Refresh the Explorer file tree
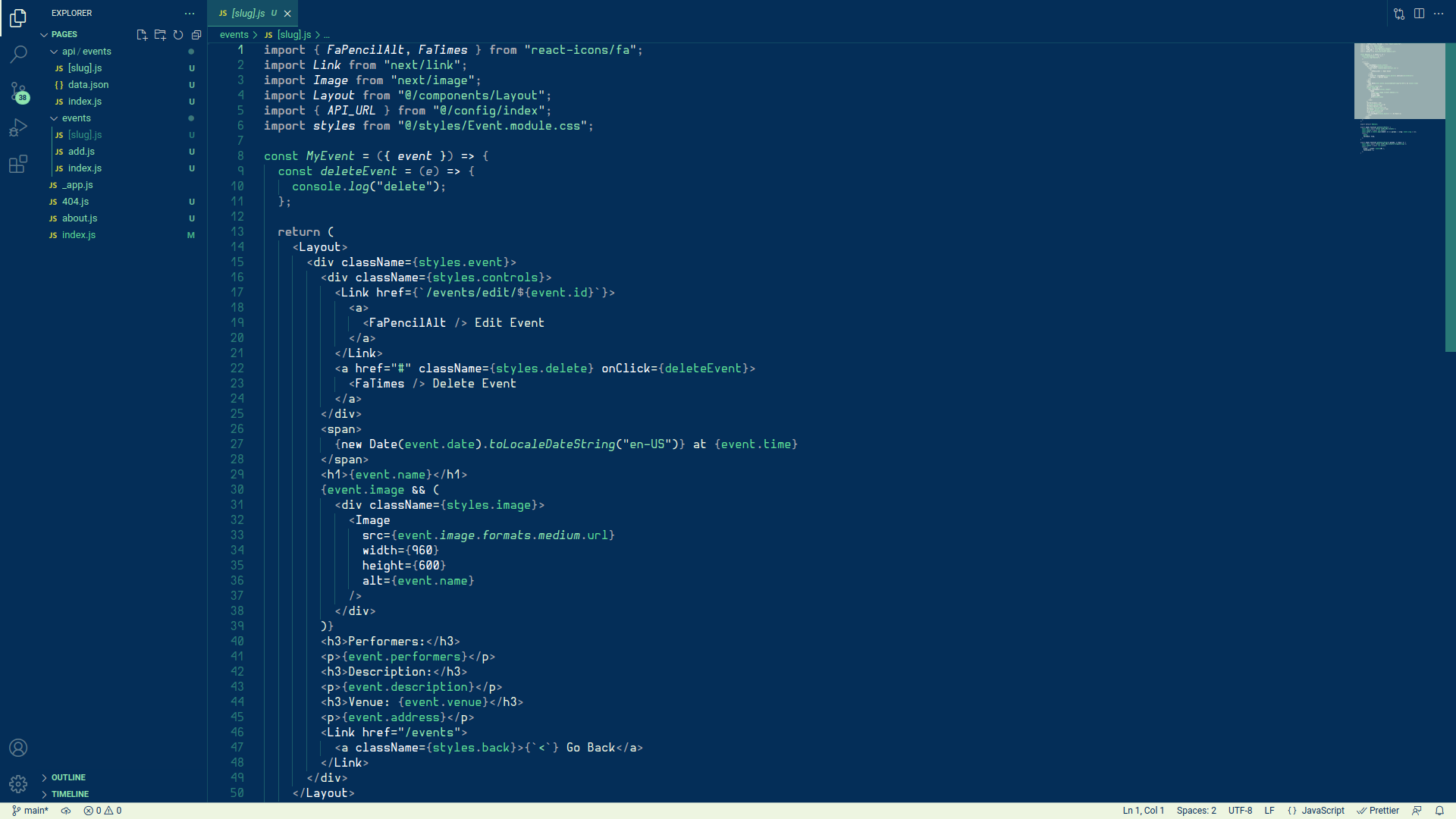This screenshot has width=1456, height=819. click(x=178, y=35)
